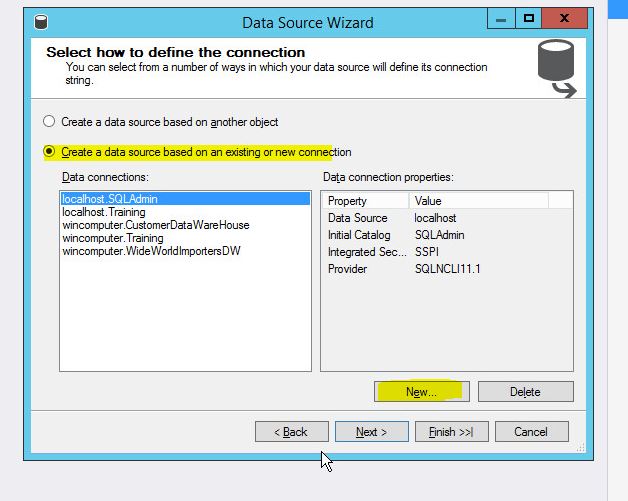Cancel the Data Source Wizard
The width and height of the screenshot is (628, 501).
531,432
